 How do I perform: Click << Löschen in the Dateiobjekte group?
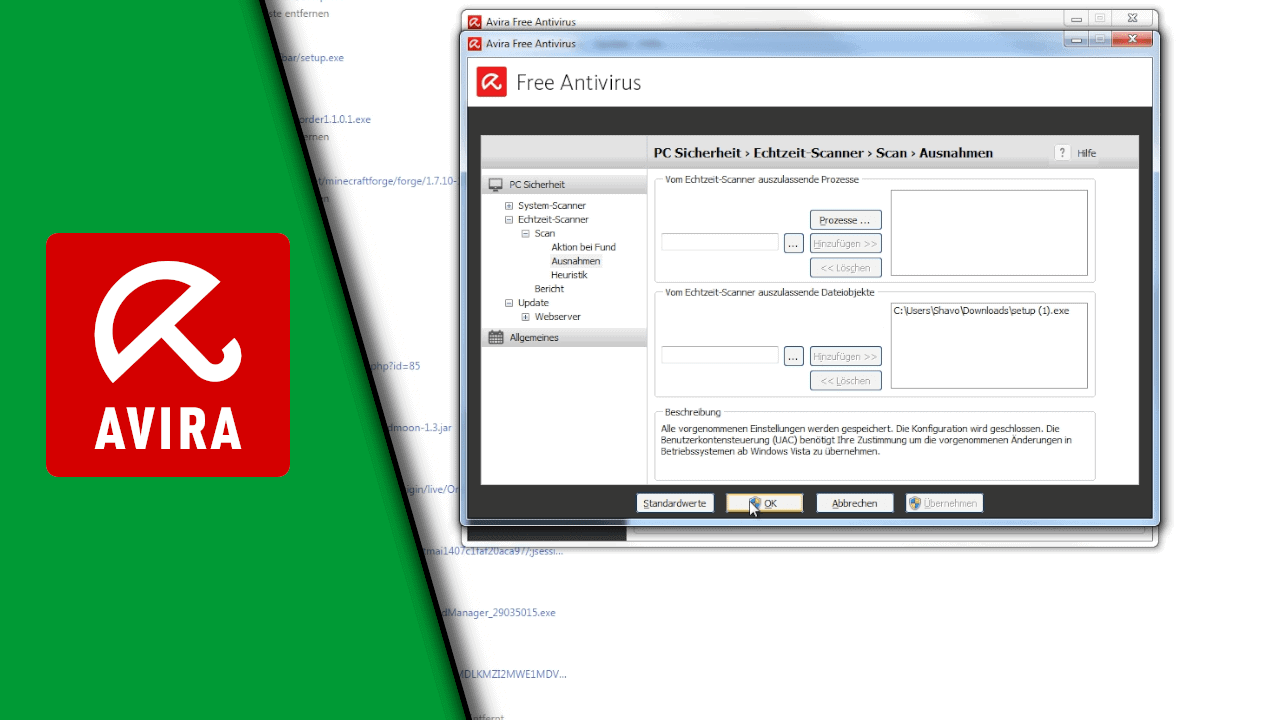point(845,380)
